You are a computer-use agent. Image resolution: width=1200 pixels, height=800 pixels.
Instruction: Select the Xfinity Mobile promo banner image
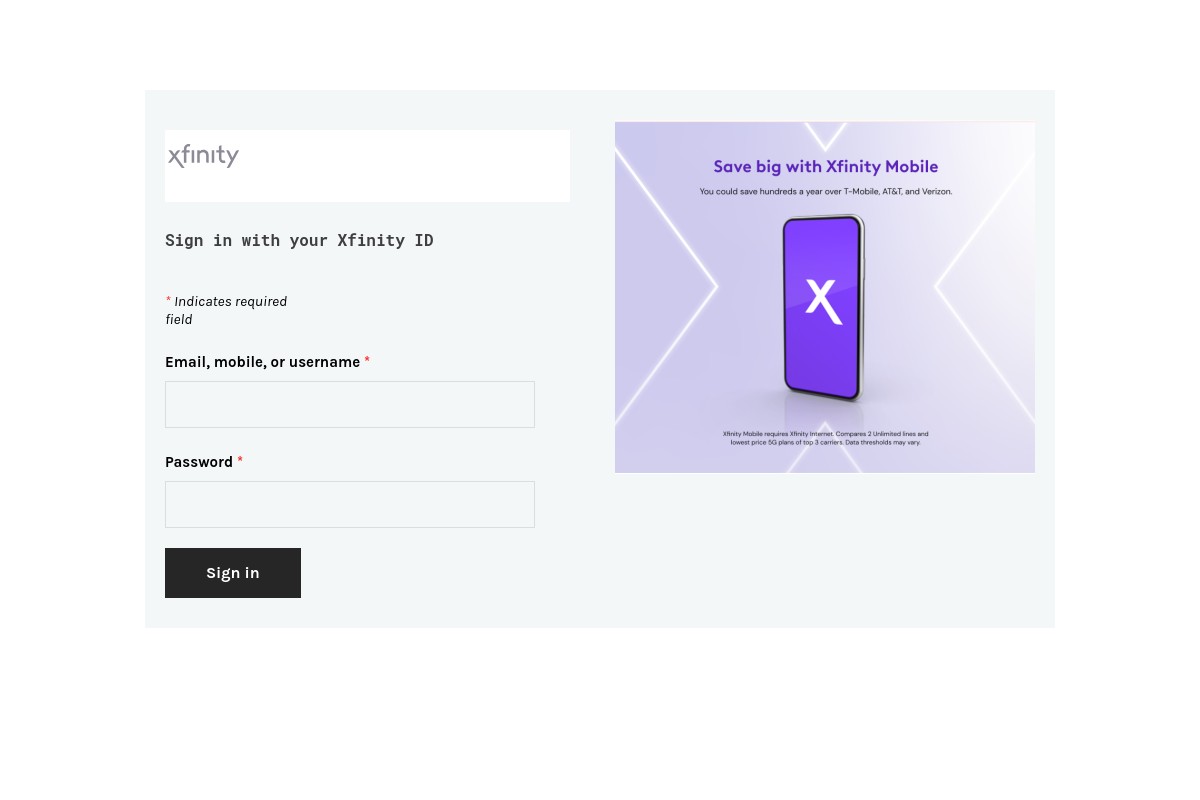tap(825, 297)
